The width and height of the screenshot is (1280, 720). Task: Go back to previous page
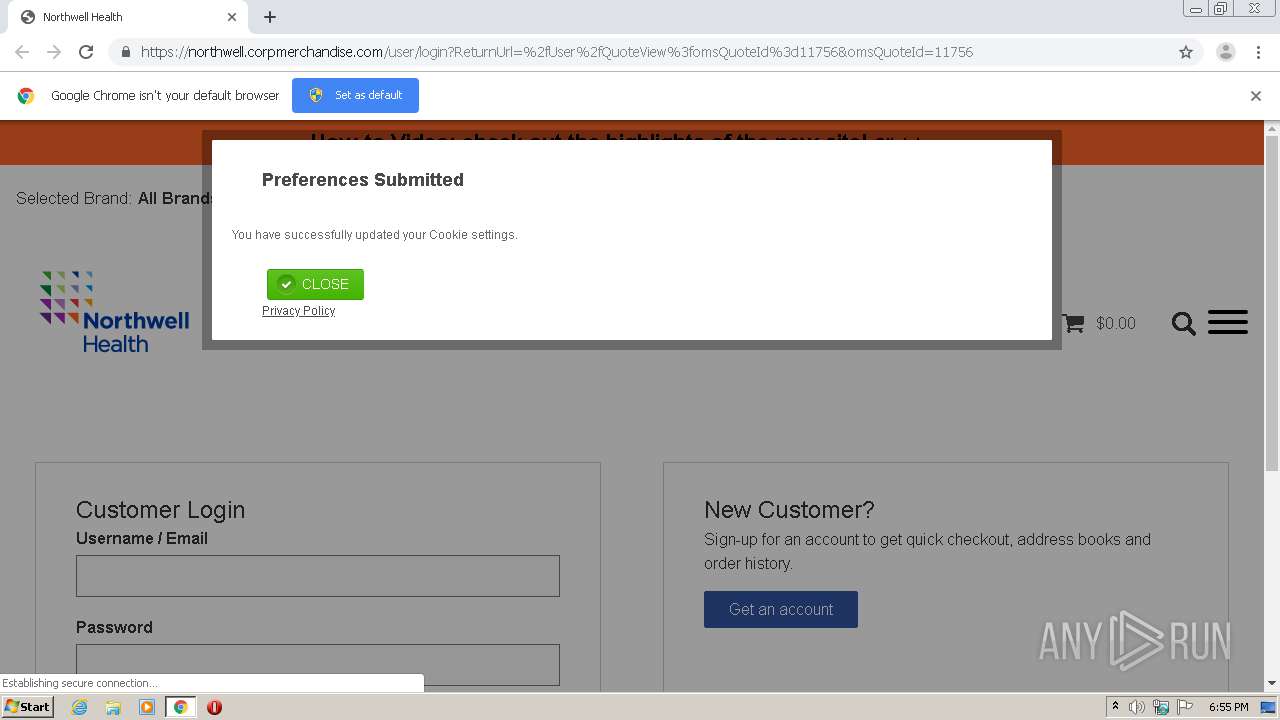click(x=22, y=52)
